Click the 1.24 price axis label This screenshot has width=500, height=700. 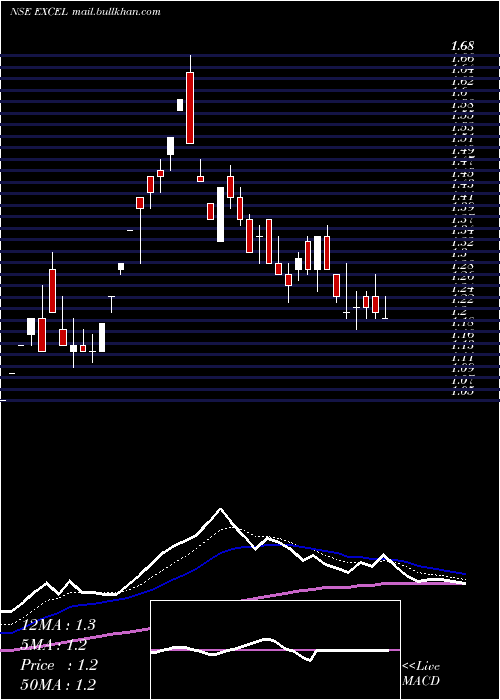point(462,289)
